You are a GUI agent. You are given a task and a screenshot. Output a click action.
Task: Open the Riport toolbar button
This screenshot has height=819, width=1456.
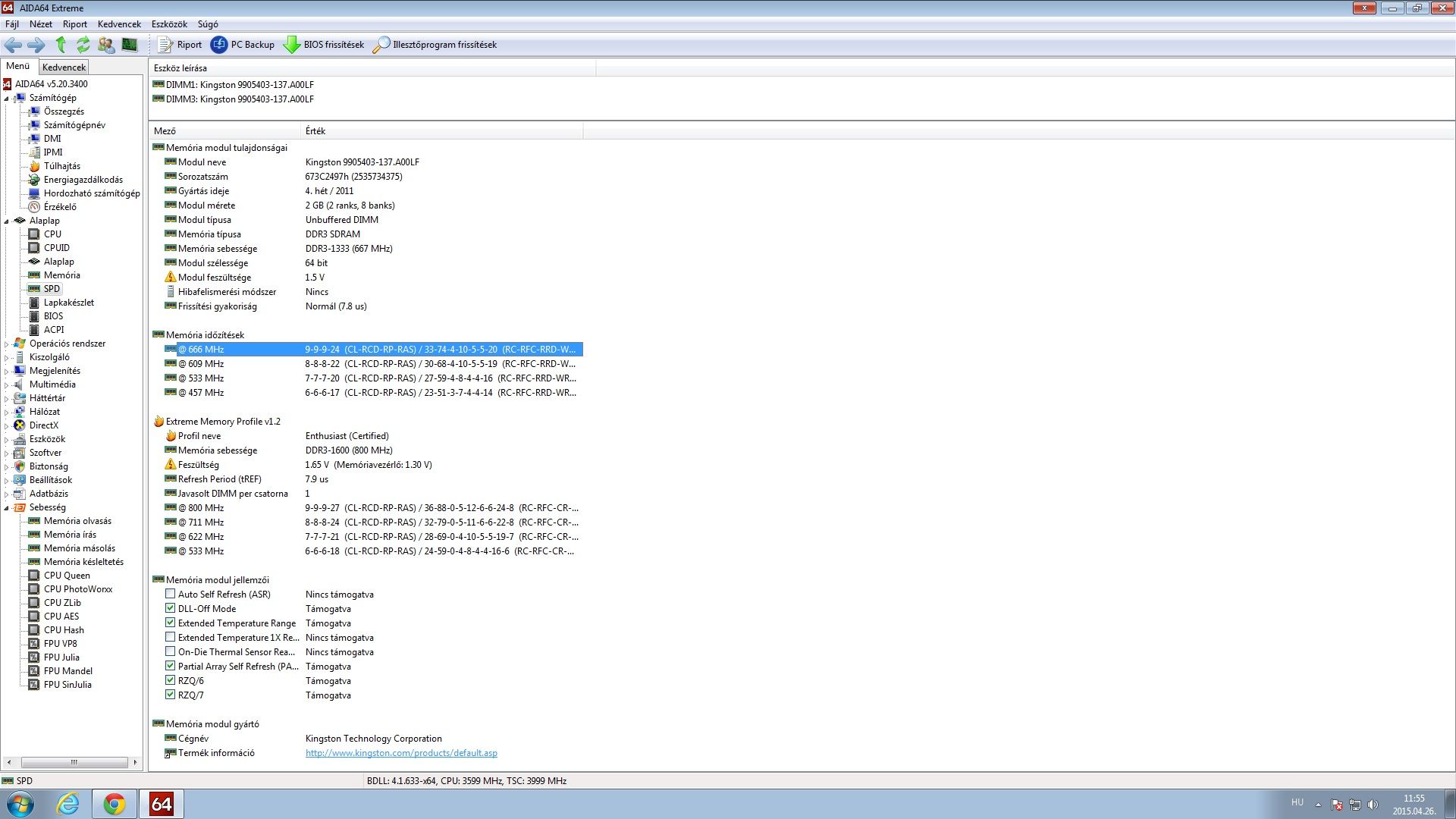click(x=180, y=45)
